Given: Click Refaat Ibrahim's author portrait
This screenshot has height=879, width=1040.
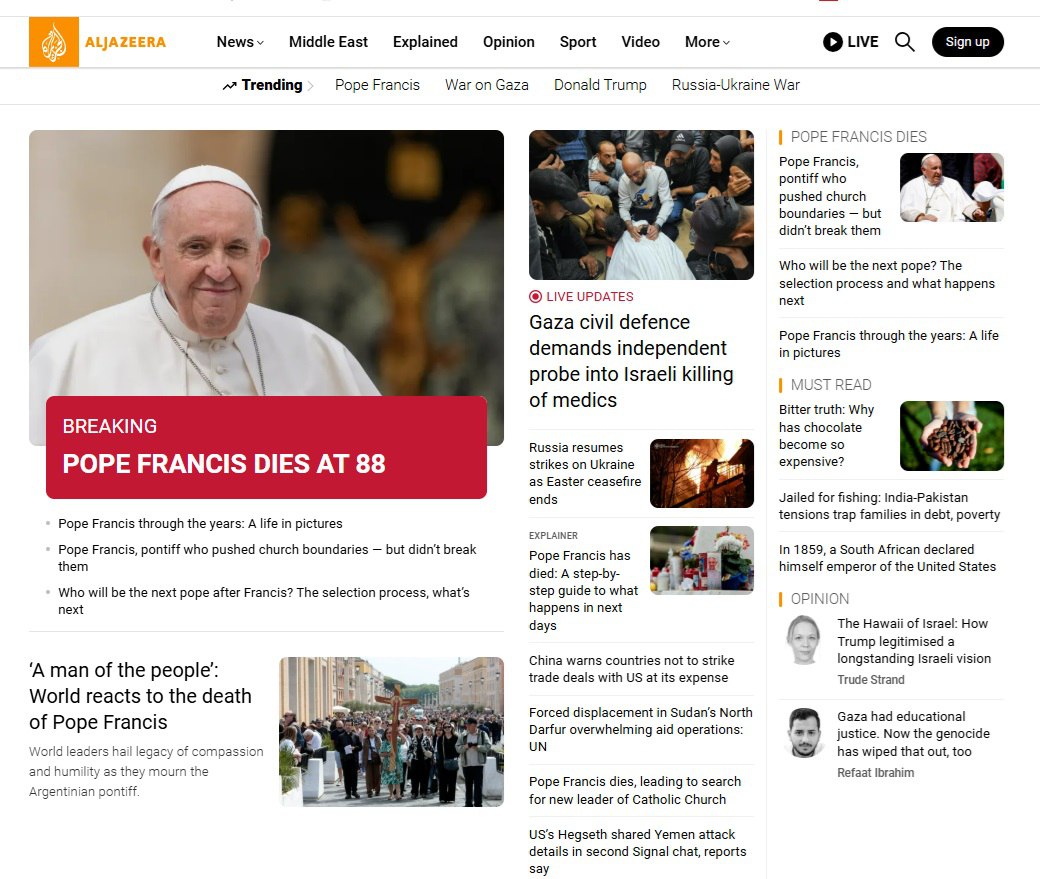Looking at the screenshot, I should 803,733.
